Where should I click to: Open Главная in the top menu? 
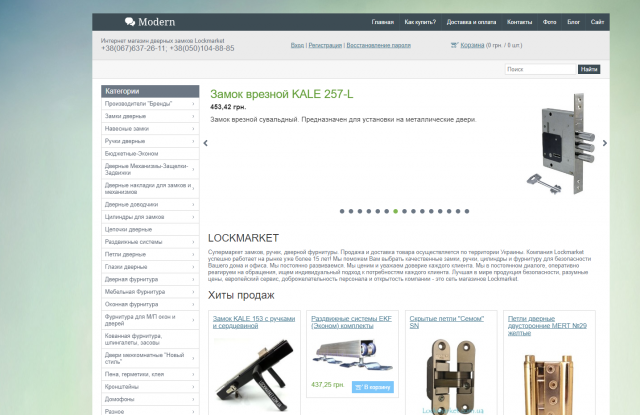tap(382, 22)
